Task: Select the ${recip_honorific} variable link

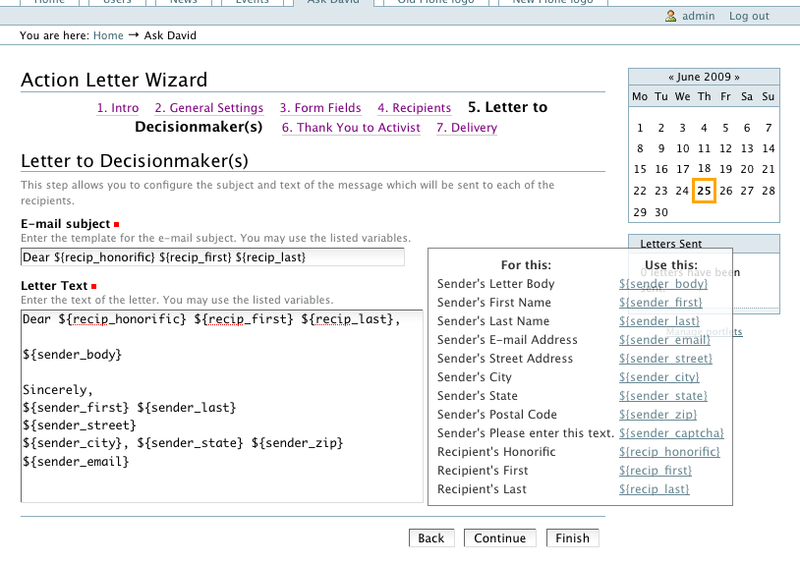Action: tap(669, 452)
